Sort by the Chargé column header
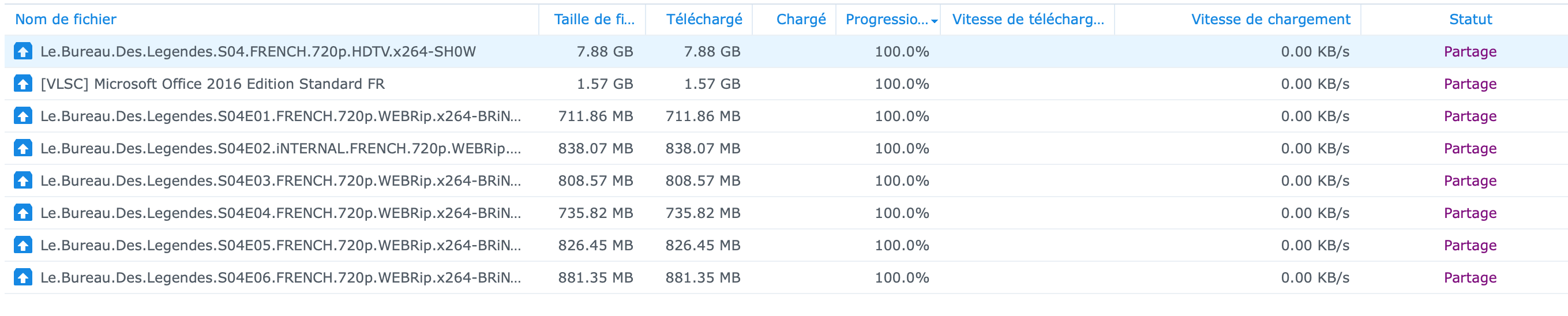Screen dimensions: 1568x316 point(800,20)
